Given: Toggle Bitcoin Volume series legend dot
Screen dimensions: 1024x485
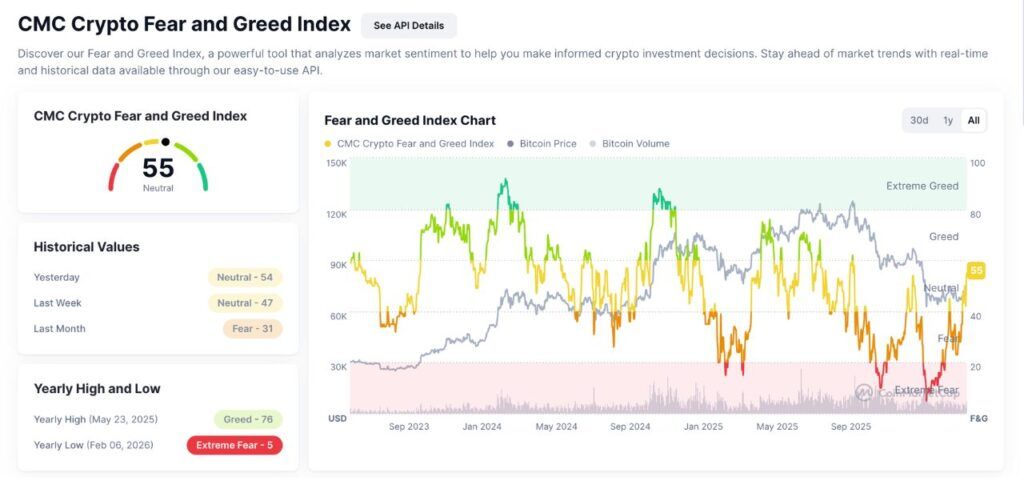Looking at the screenshot, I should point(593,144).
